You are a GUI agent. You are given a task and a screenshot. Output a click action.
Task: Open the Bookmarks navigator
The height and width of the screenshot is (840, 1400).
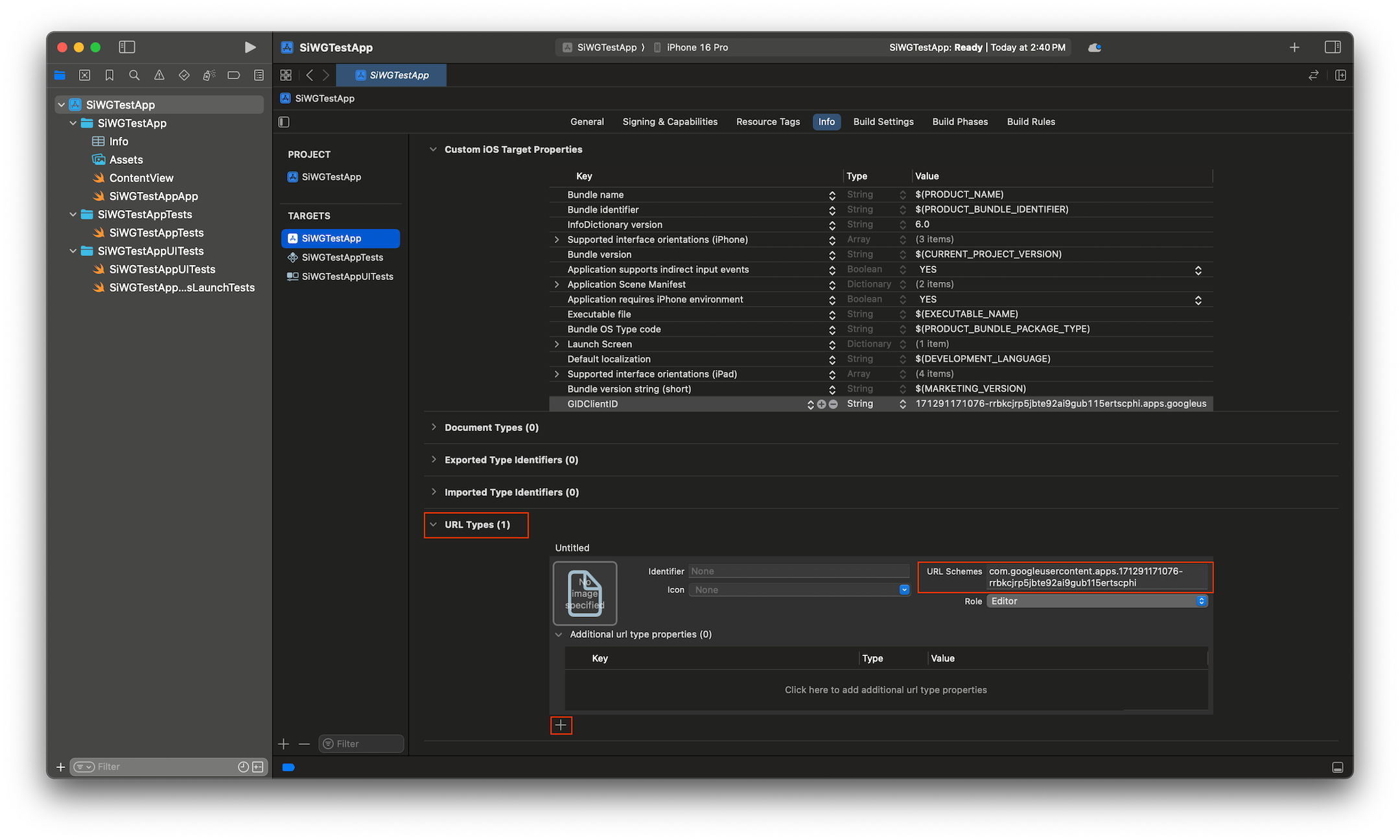click(x=109, y=75)
